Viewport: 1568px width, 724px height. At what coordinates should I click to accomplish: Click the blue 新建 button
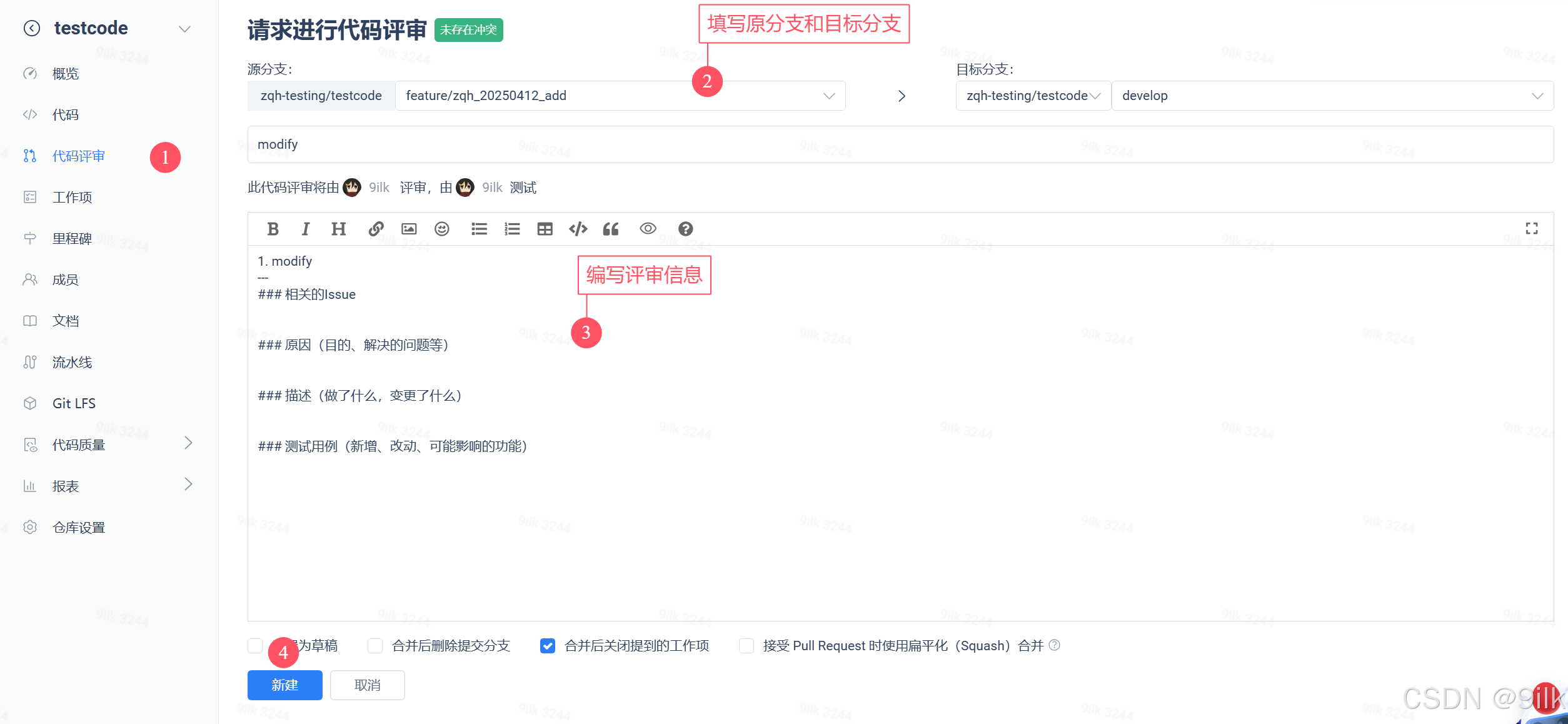284,685
